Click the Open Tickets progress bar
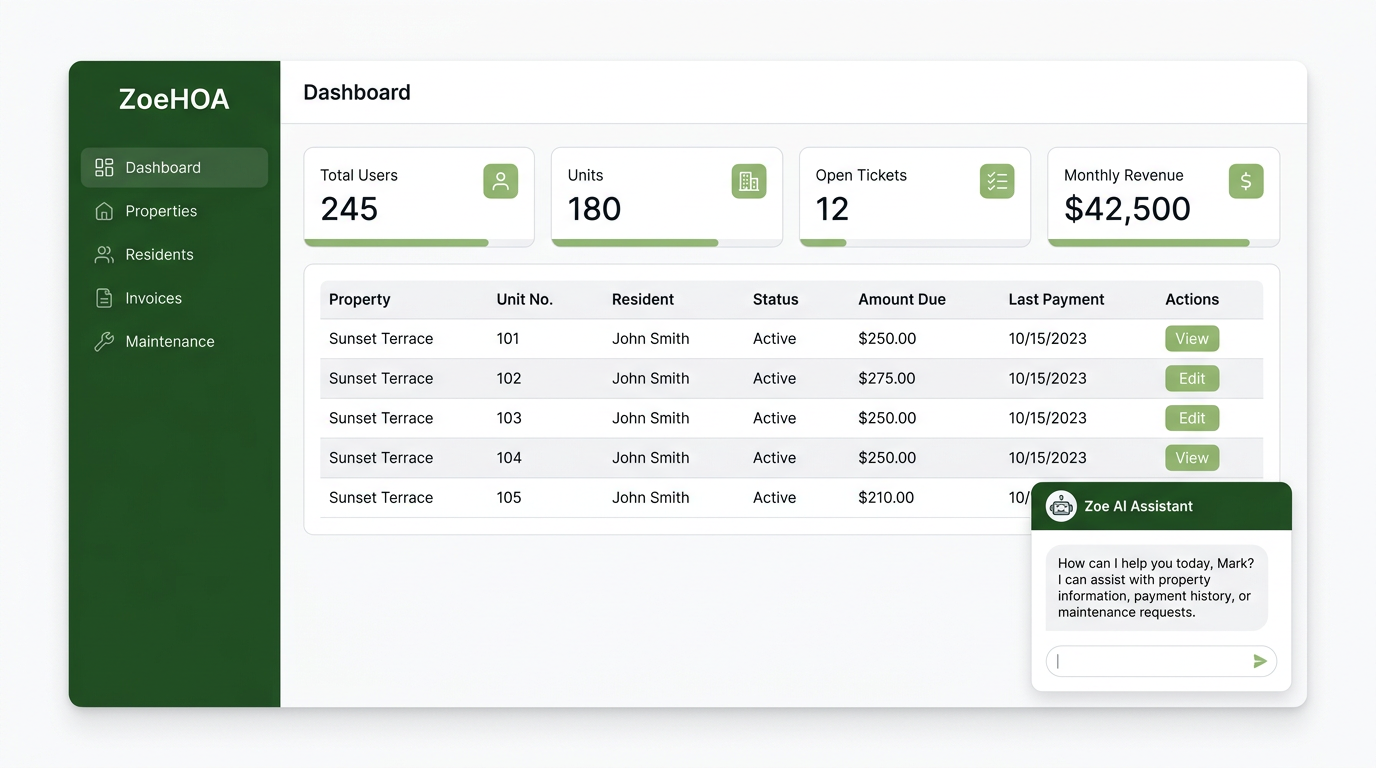 click(915, 243)
